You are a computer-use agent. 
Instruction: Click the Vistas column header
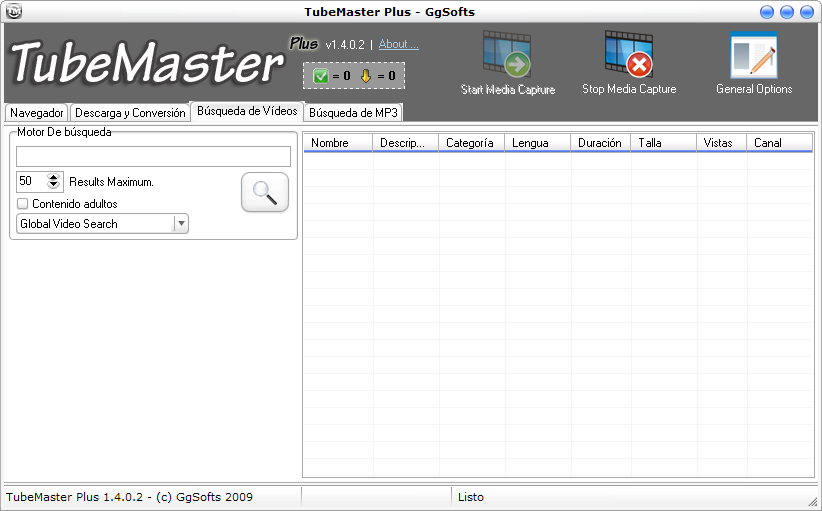[718, 143]
